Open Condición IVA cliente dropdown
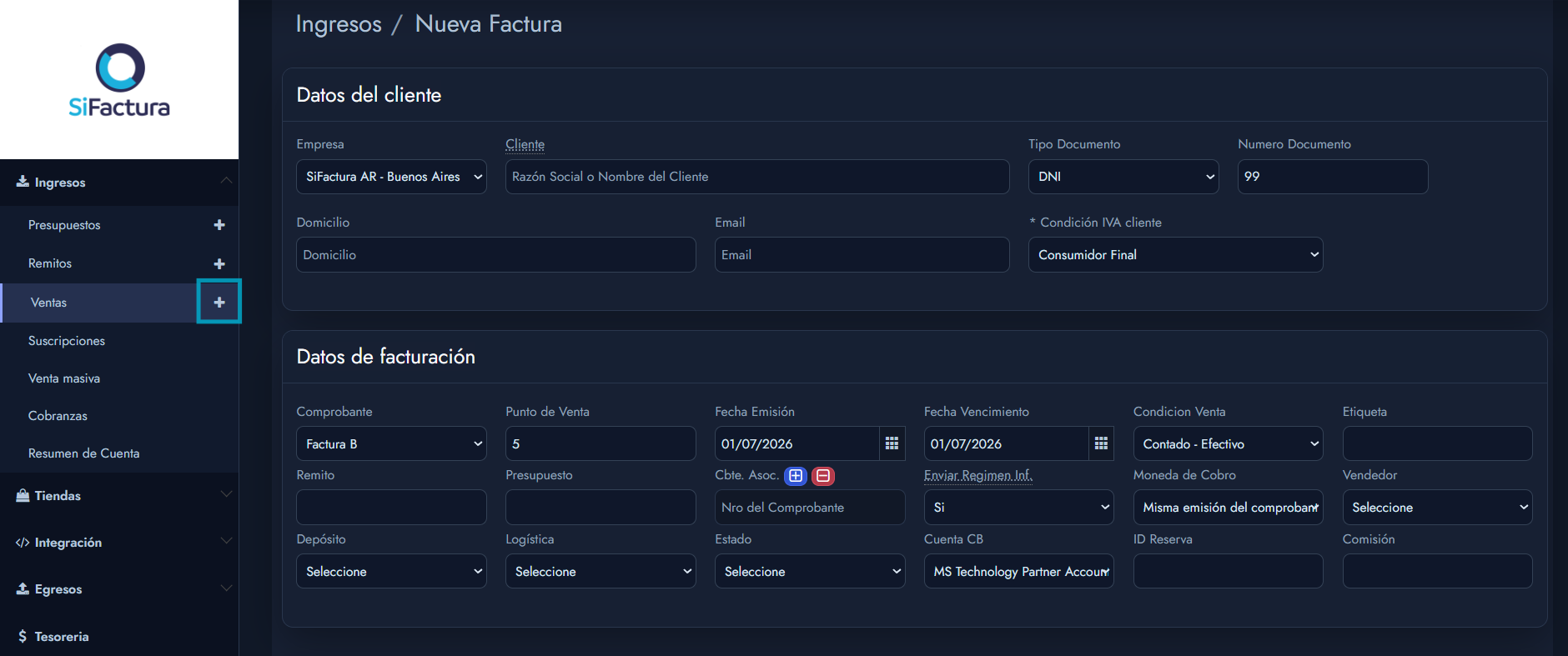The height and width of the screenshot is (656, 1568). tap(1176, 255)
